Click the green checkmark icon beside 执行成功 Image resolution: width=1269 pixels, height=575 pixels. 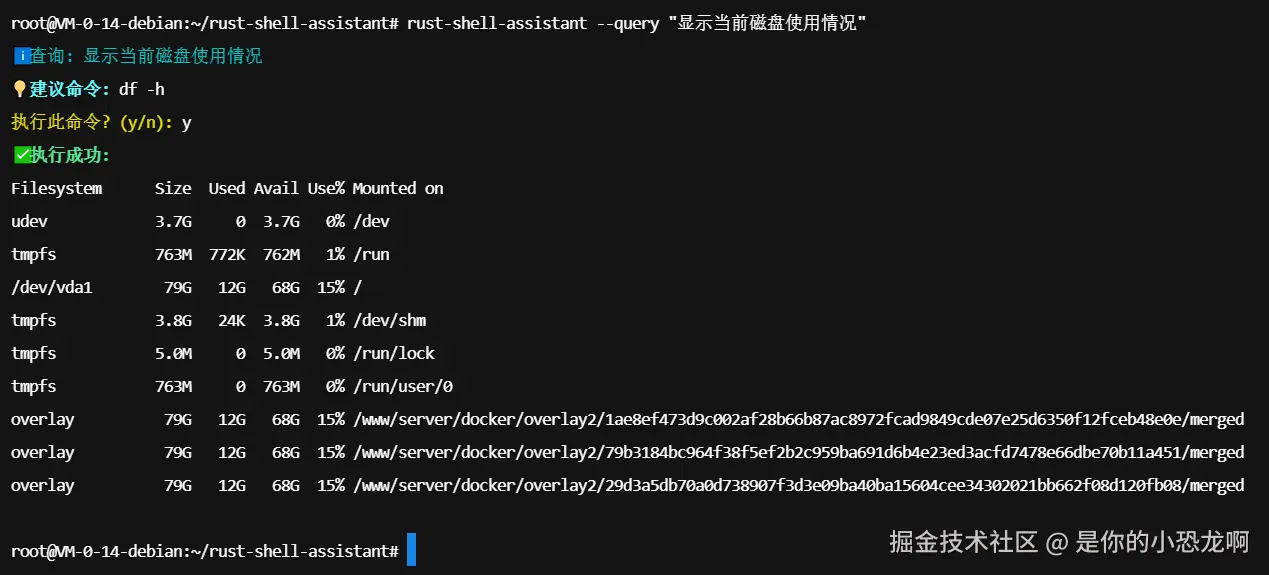tap(21, 155)
